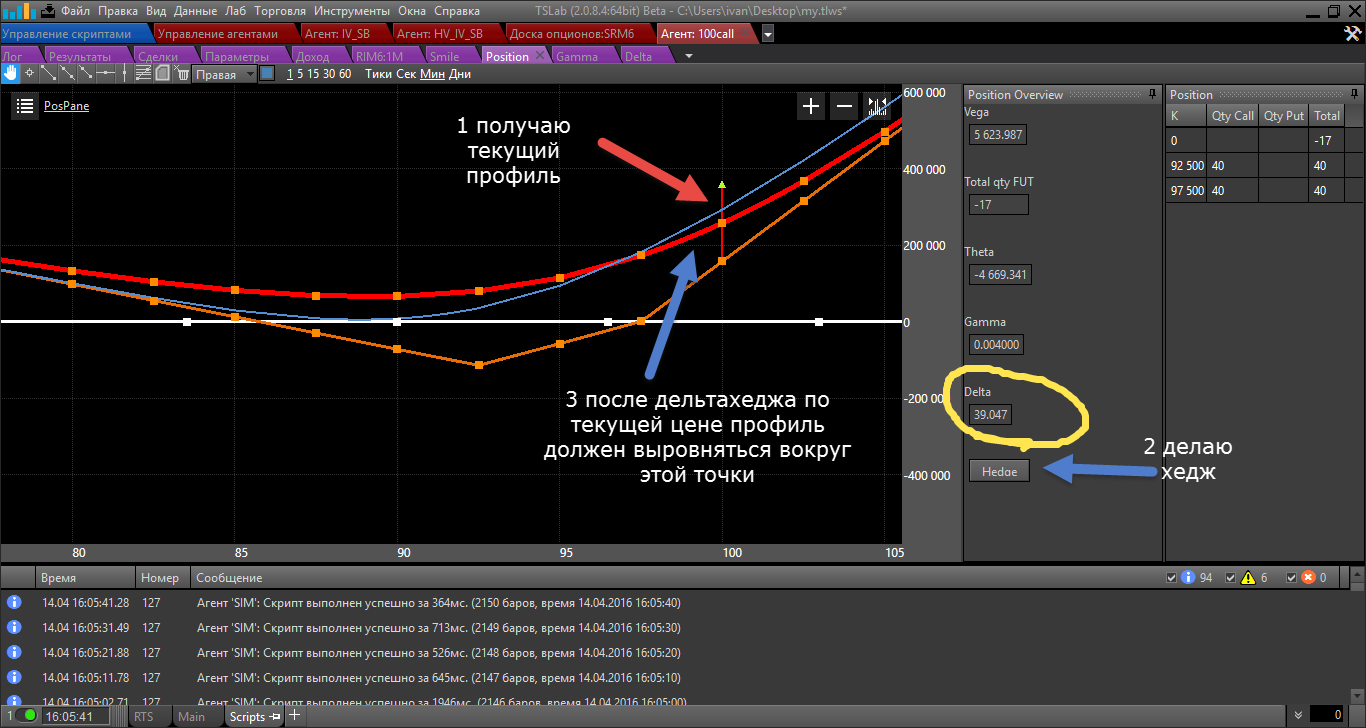Click the Theta value field
Screen dimensions: 1366x728
click(x=1001, y=274)
